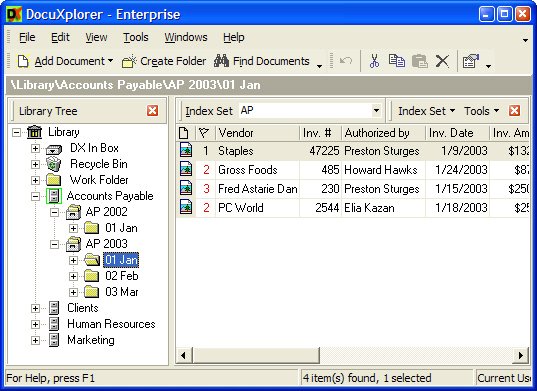
Task: Click the Properties icon in toolbar
Action: [471, 61]
